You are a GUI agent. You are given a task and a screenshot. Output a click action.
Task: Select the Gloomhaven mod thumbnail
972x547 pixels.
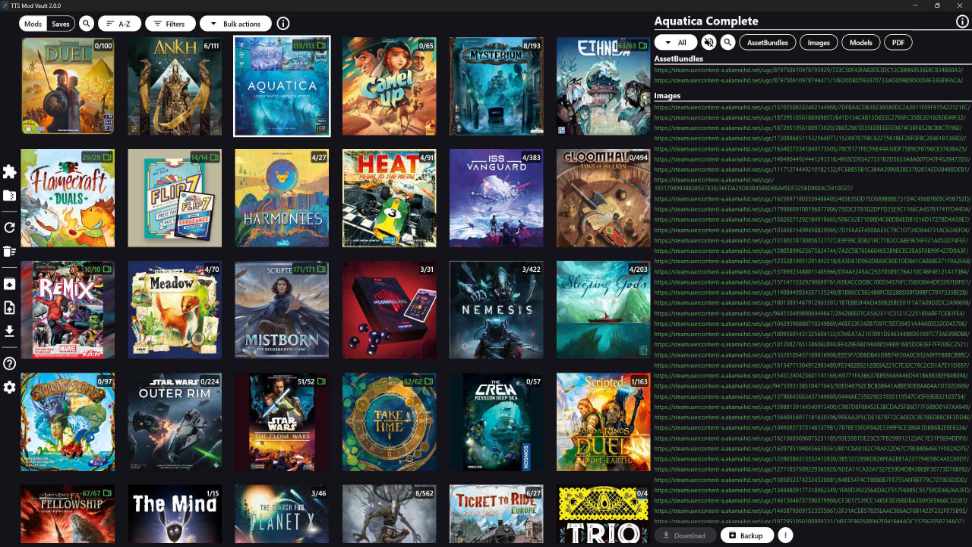(603, 198)
